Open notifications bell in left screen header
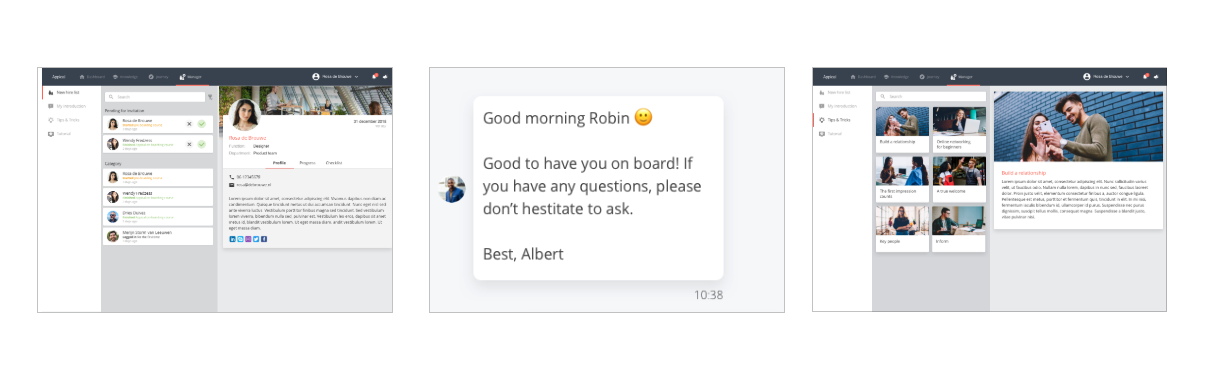1213x369 pixels. (375, 76)
